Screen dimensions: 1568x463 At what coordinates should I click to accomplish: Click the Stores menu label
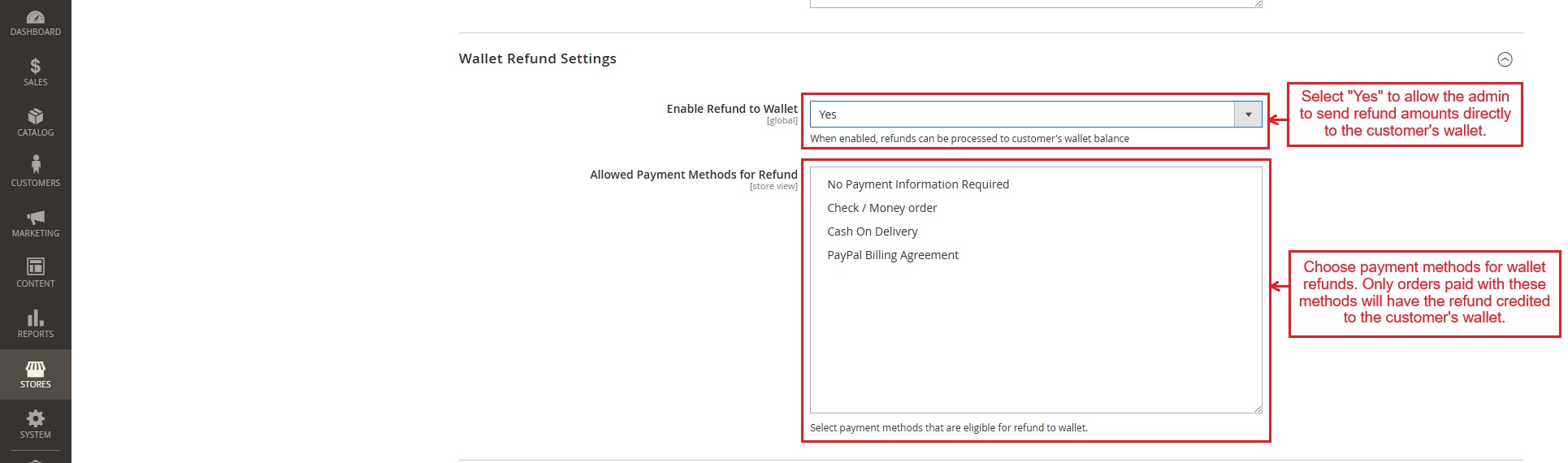point(36,384)
